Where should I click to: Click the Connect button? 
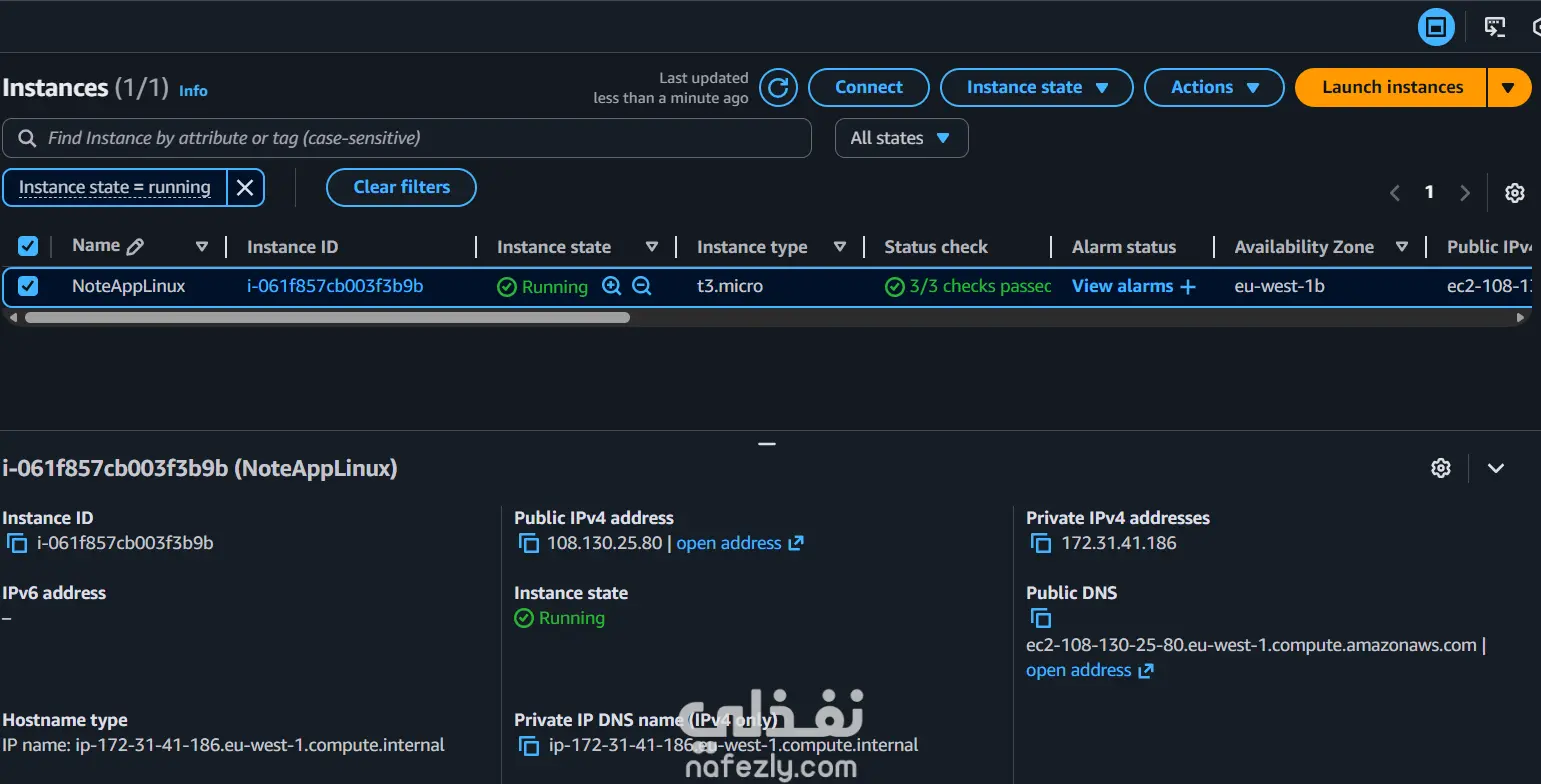click(x=869, y=87)
